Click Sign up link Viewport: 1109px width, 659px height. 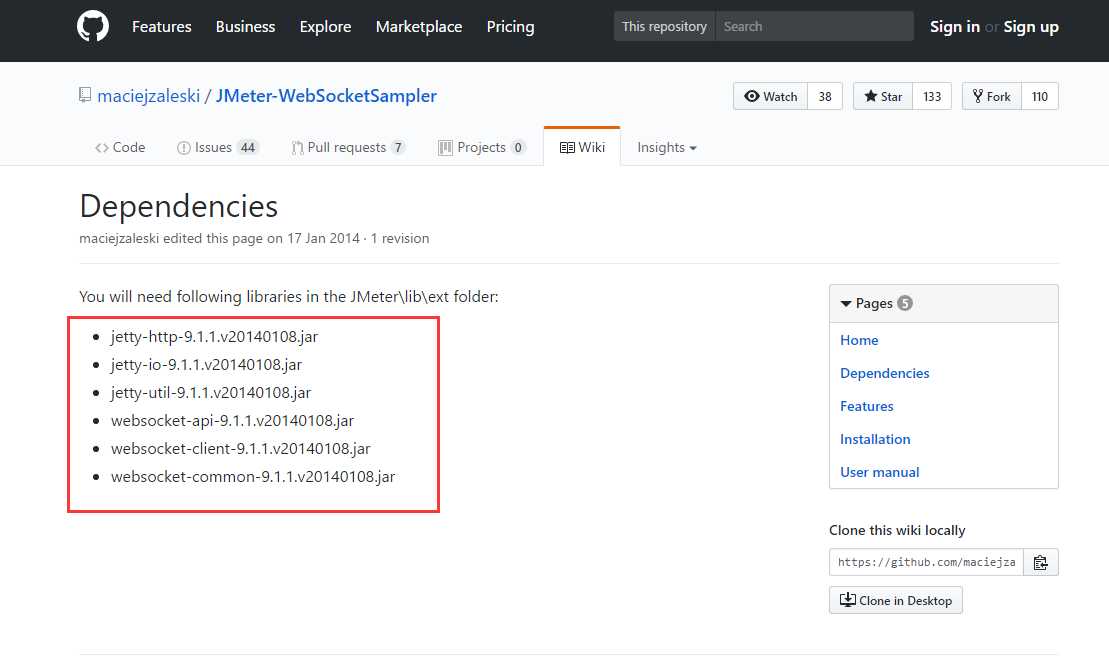pyautogui.click(x=1030, y=27)
